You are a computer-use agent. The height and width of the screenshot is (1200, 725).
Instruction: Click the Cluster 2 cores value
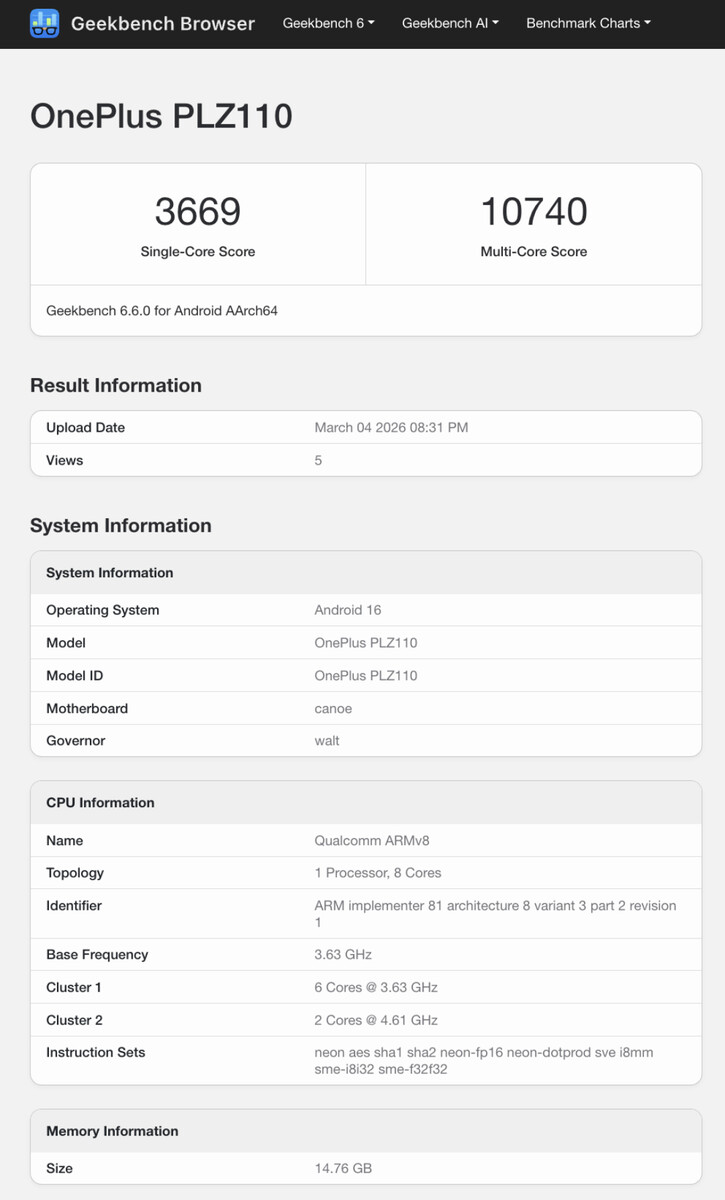click(x=376, y=1020)
